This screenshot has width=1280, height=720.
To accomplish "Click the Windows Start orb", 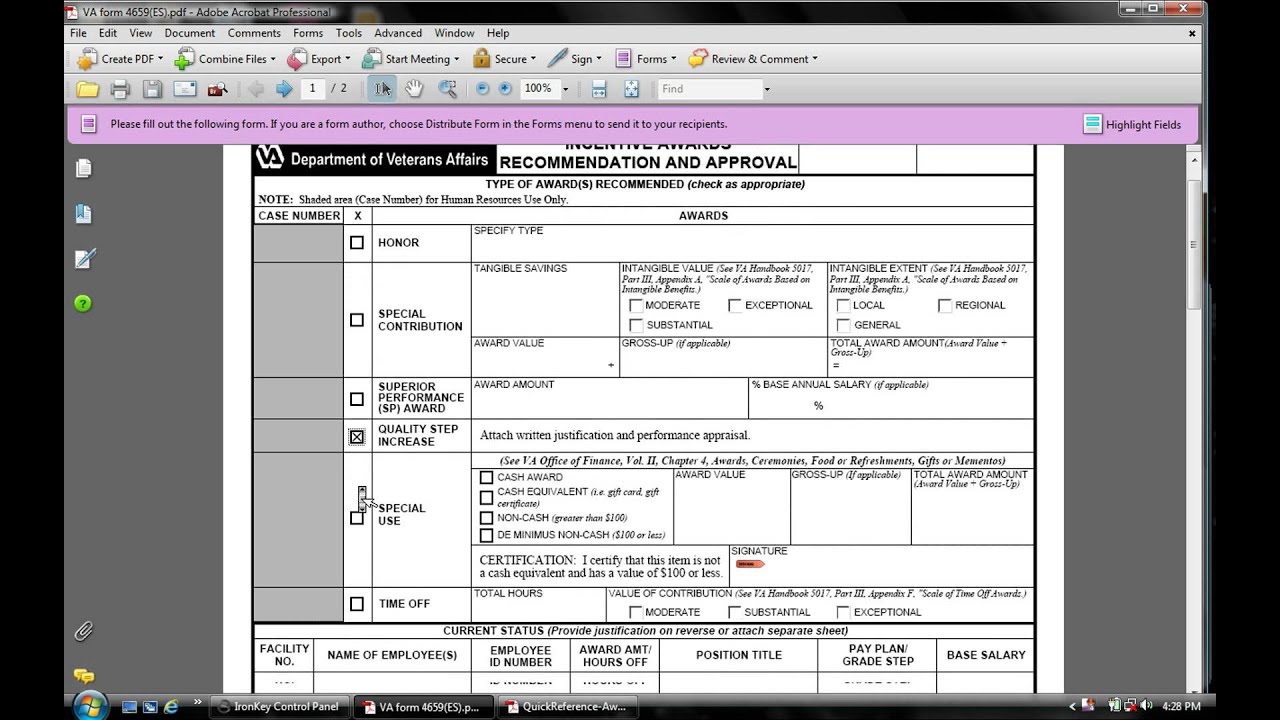I will click(88, 705).
